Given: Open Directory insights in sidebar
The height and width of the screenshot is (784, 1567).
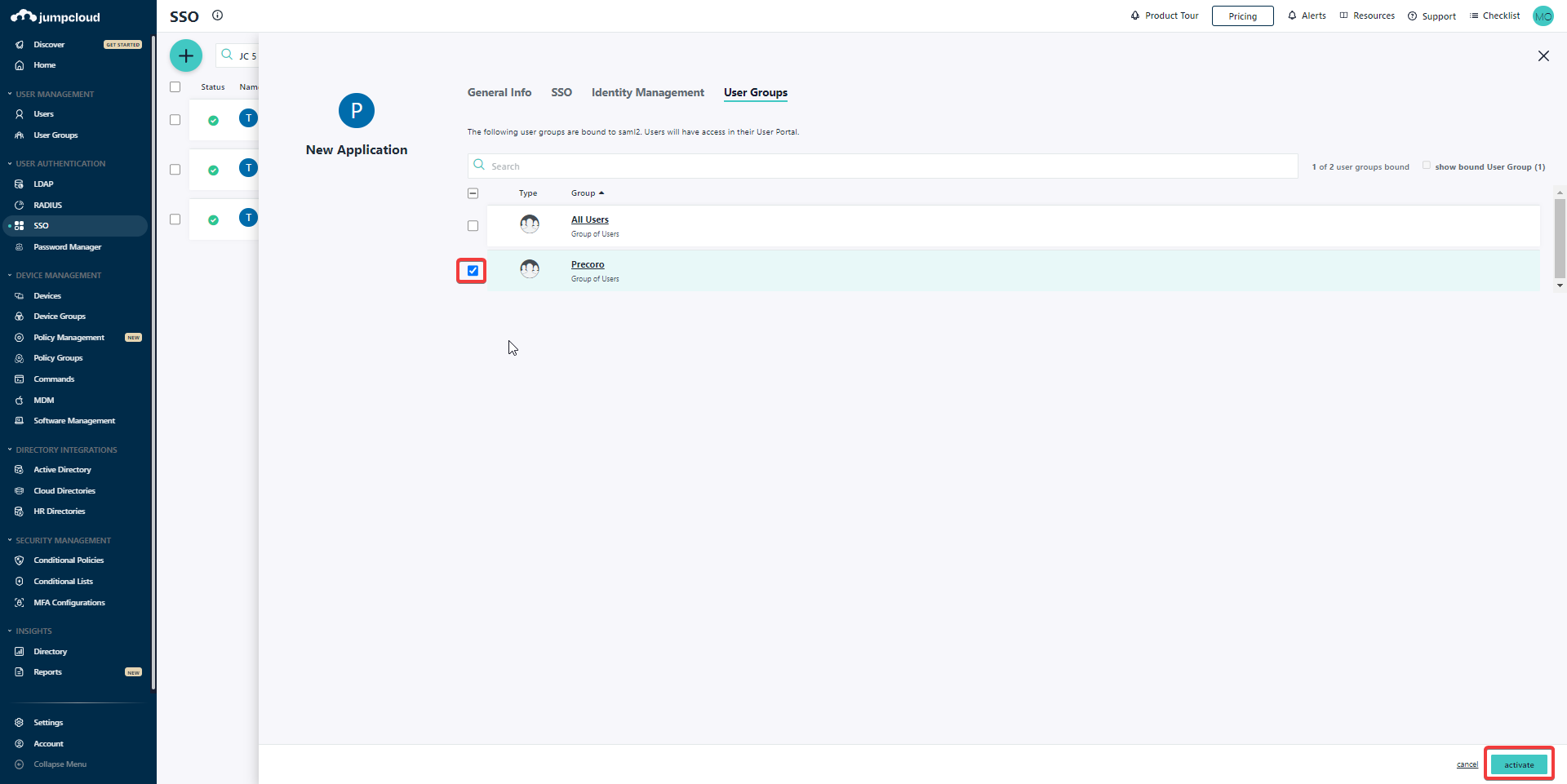Looking at the screenshot, I should click(50, 652).
